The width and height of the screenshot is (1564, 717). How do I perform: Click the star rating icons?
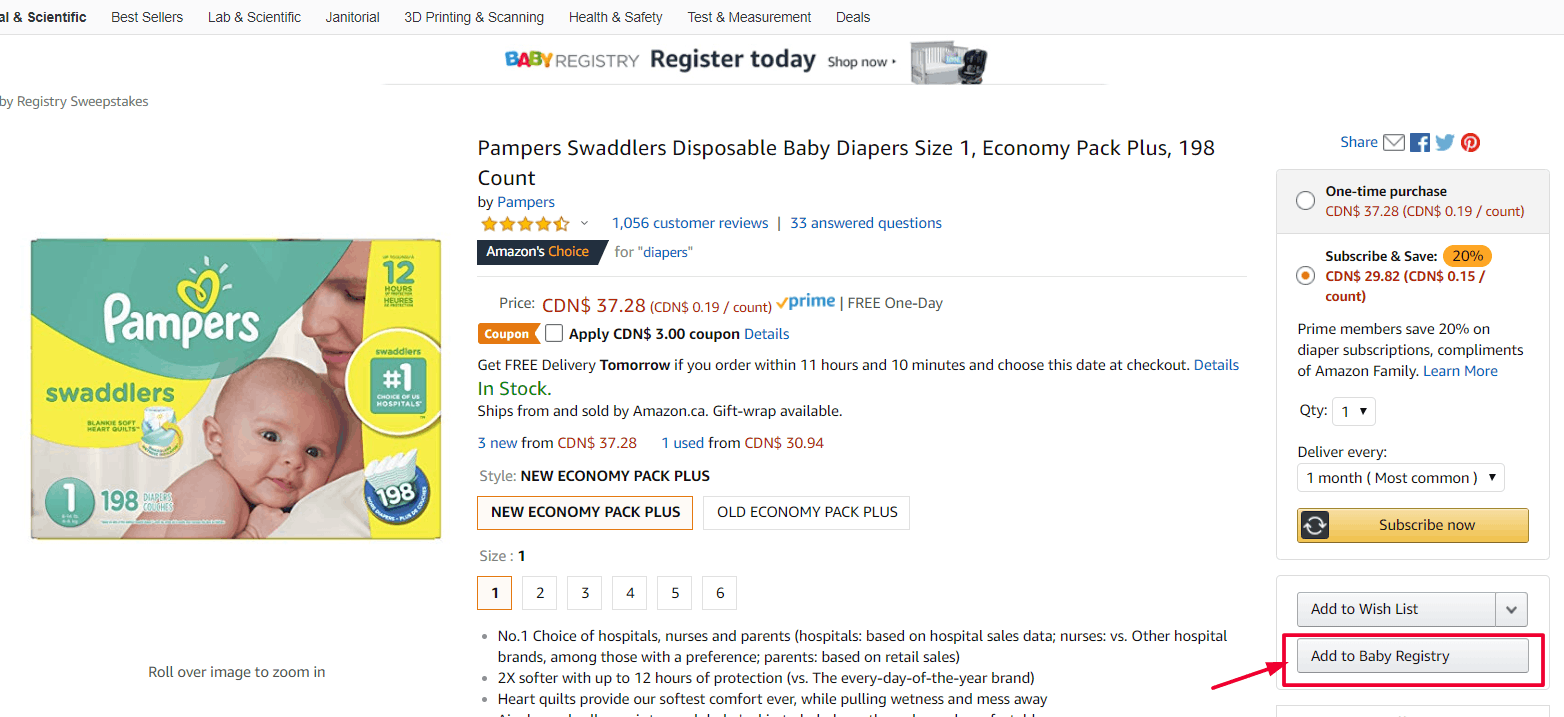coord(525,223)
